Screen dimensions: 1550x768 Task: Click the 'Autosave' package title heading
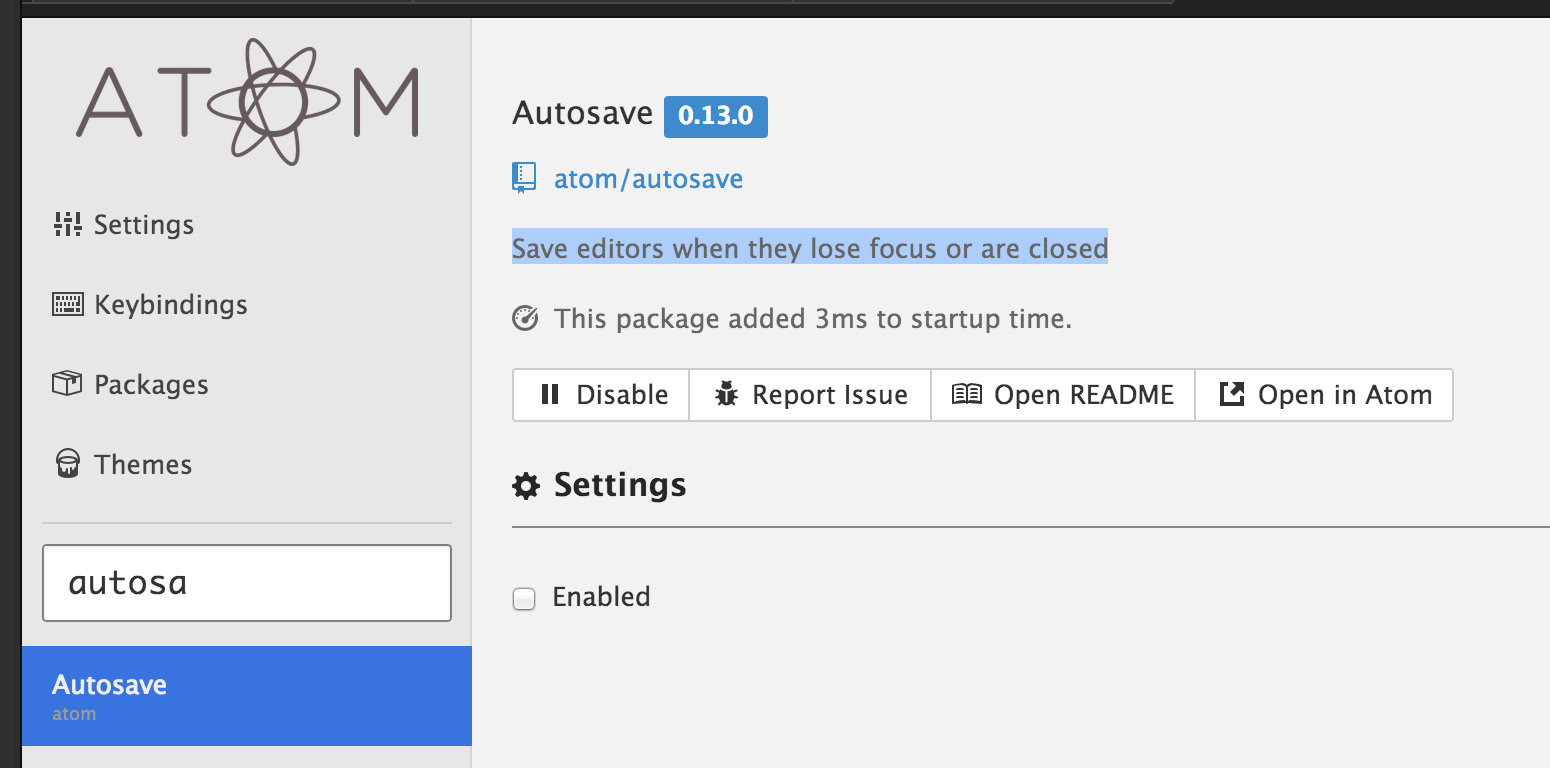pyautogui.click(x=582, y=114)
